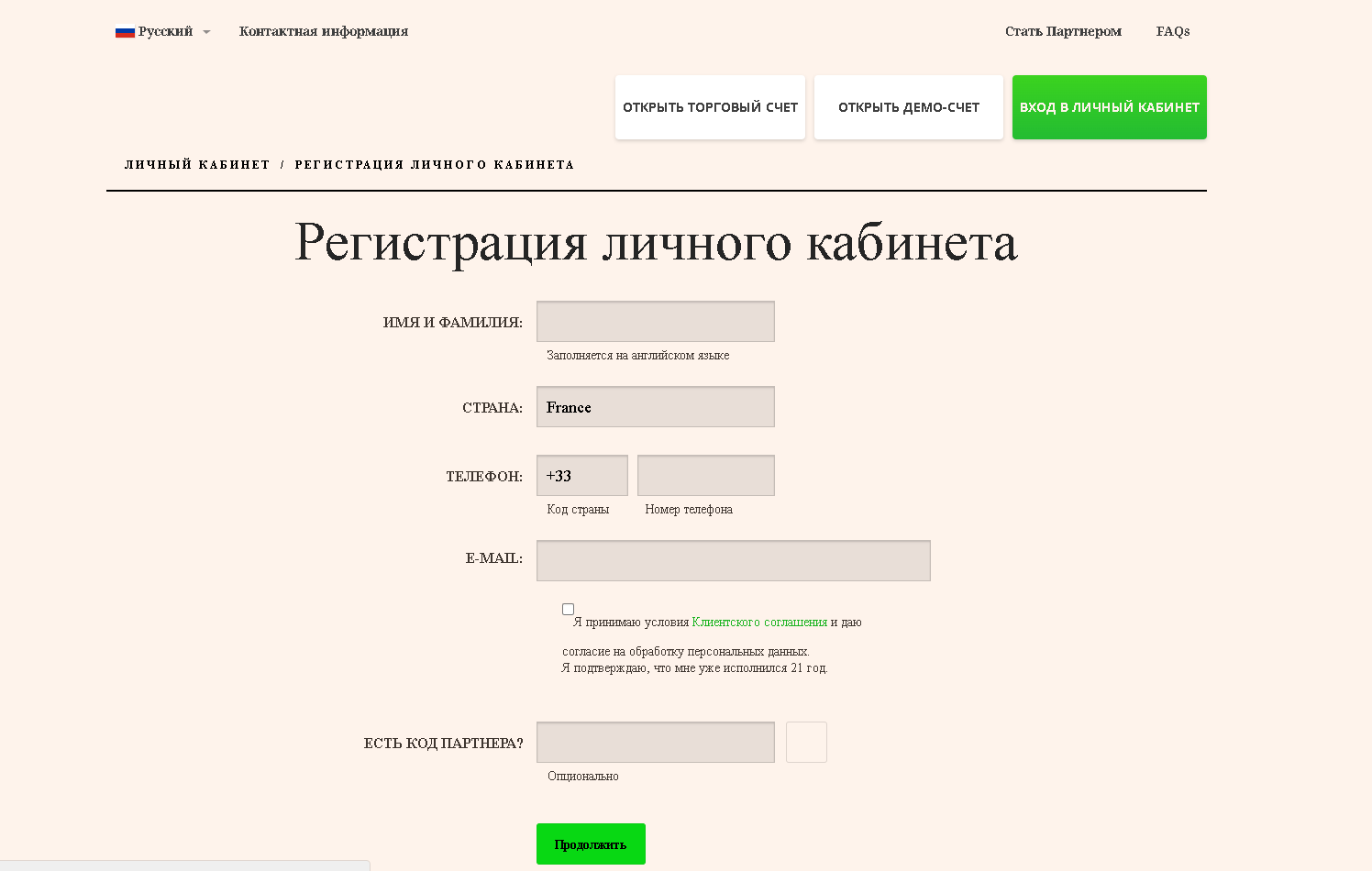Click the Опционально hint text
The width and height of the screenshot is (1372, 871).
(583, 777)
